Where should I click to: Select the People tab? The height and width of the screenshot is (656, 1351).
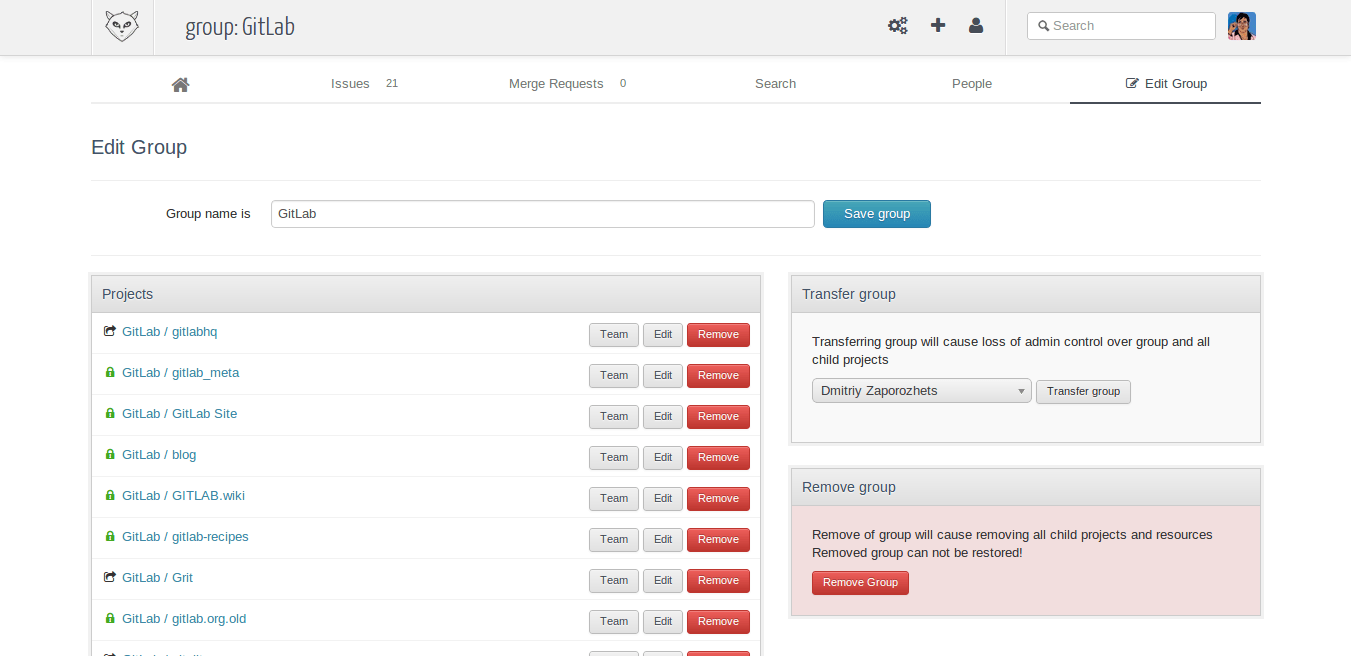pos(971,84)
